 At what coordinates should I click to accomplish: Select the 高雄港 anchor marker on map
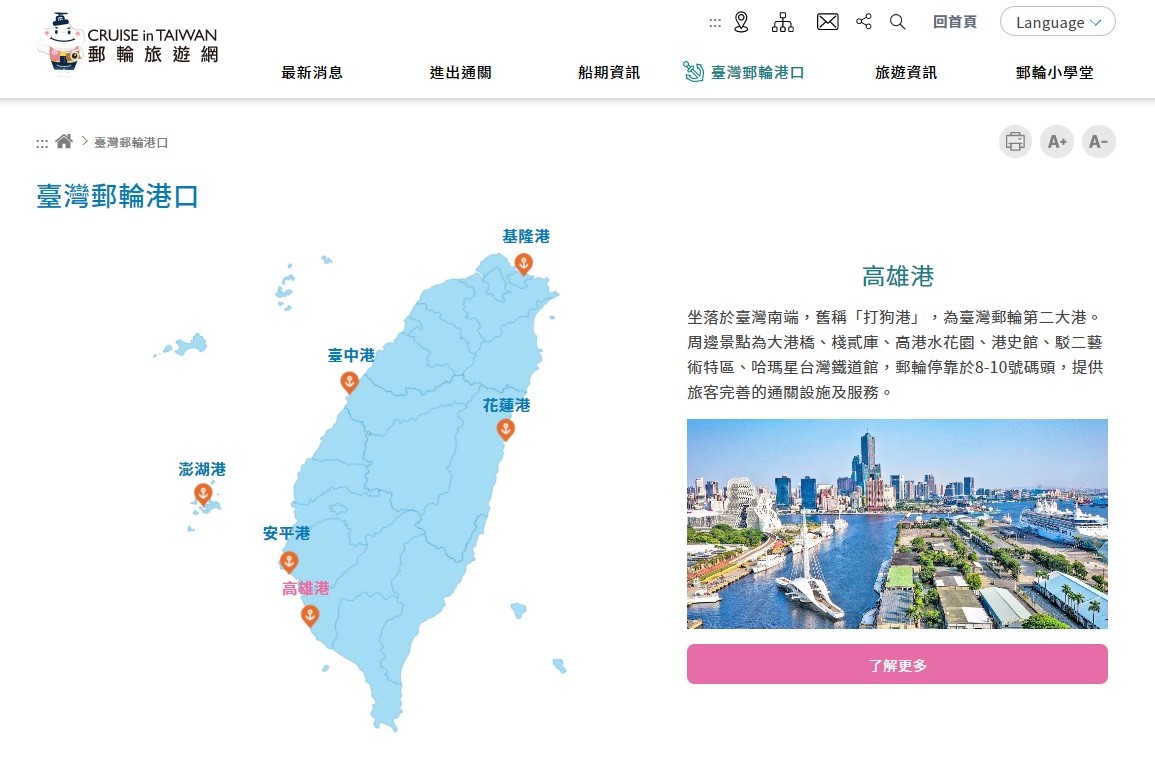click(x=310, y=616)
